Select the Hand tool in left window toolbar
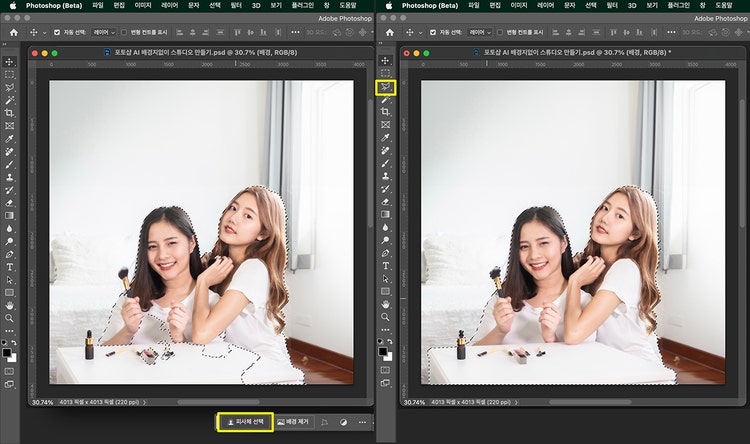The width and height of the screenshot is (750, 444). [9, 305]
